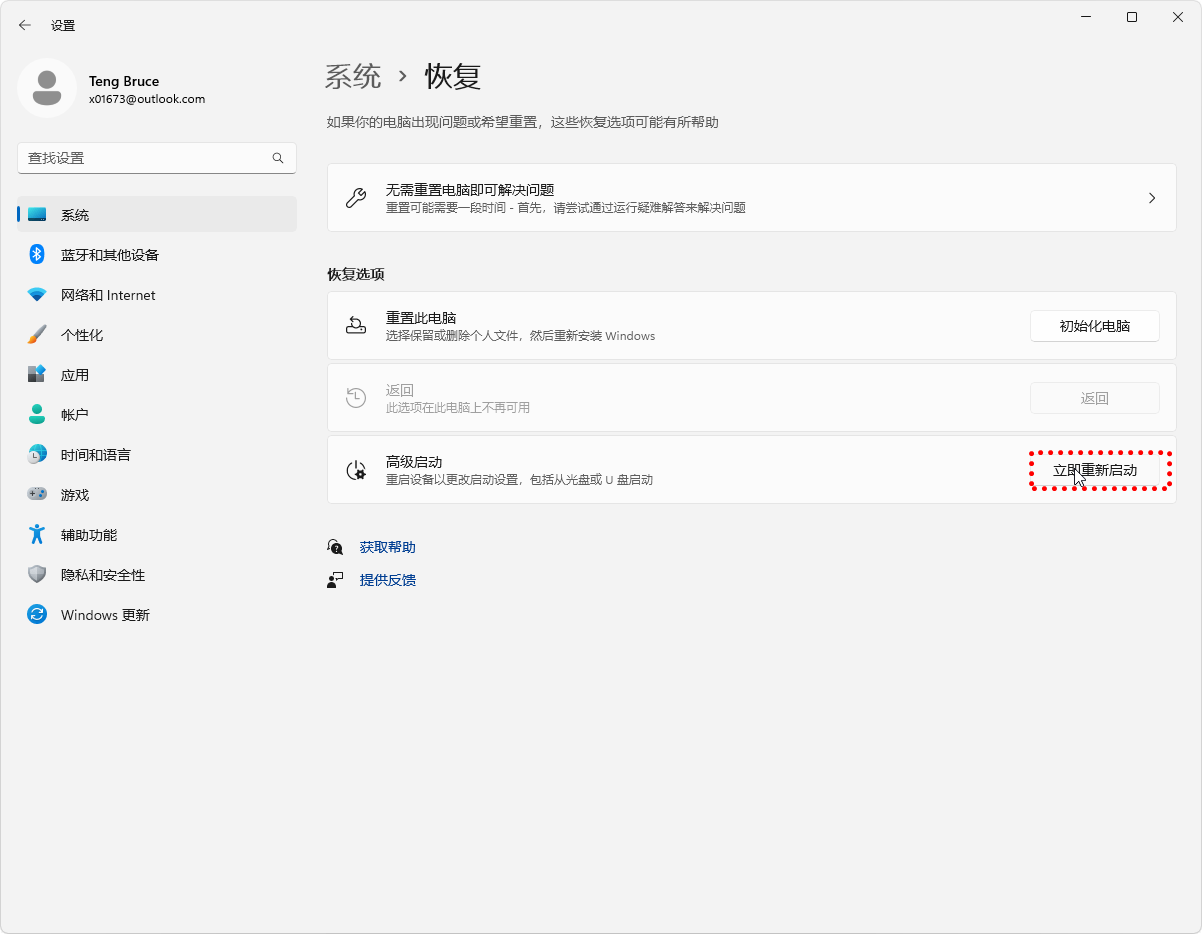Expand 无需重置电脑即可解决问题 chevron arrow
This screenshot has width=1202, height=934.
1152,198
